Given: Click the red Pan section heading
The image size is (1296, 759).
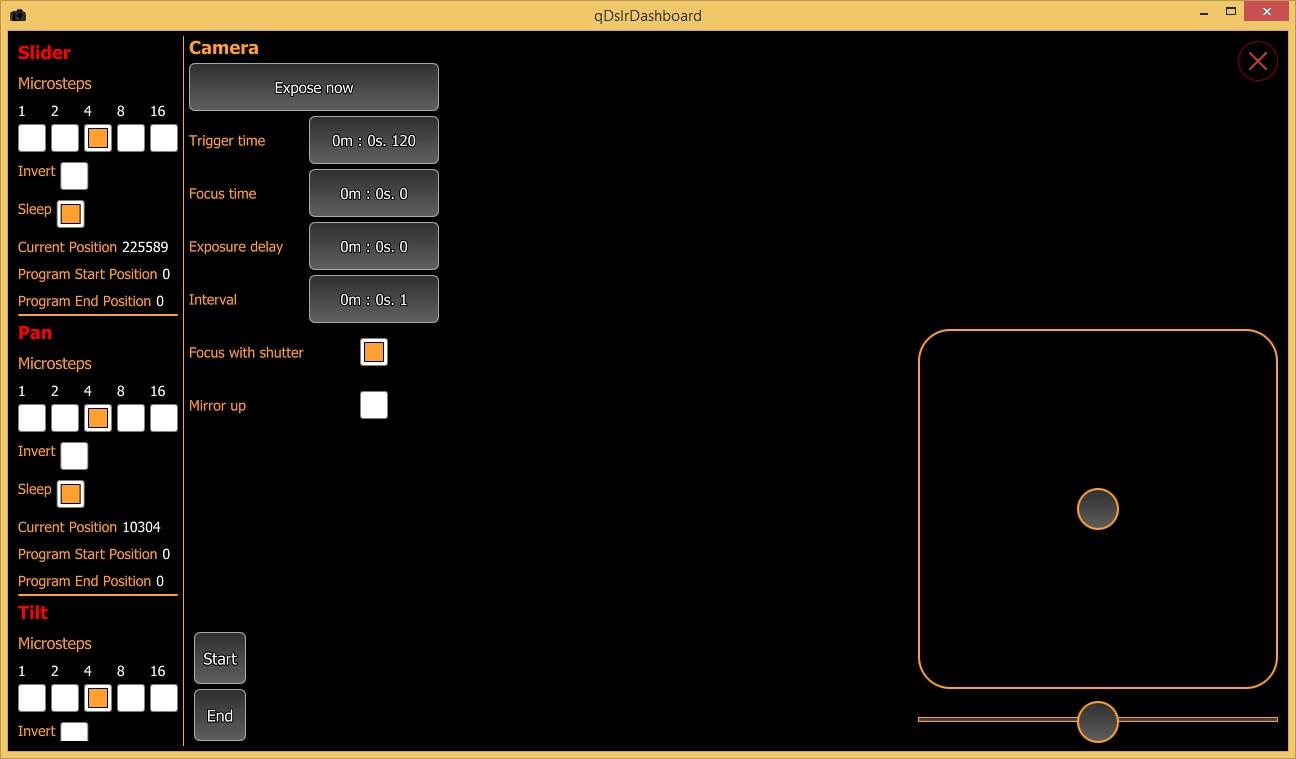Looking at the screenshot, I should point(35,333).
